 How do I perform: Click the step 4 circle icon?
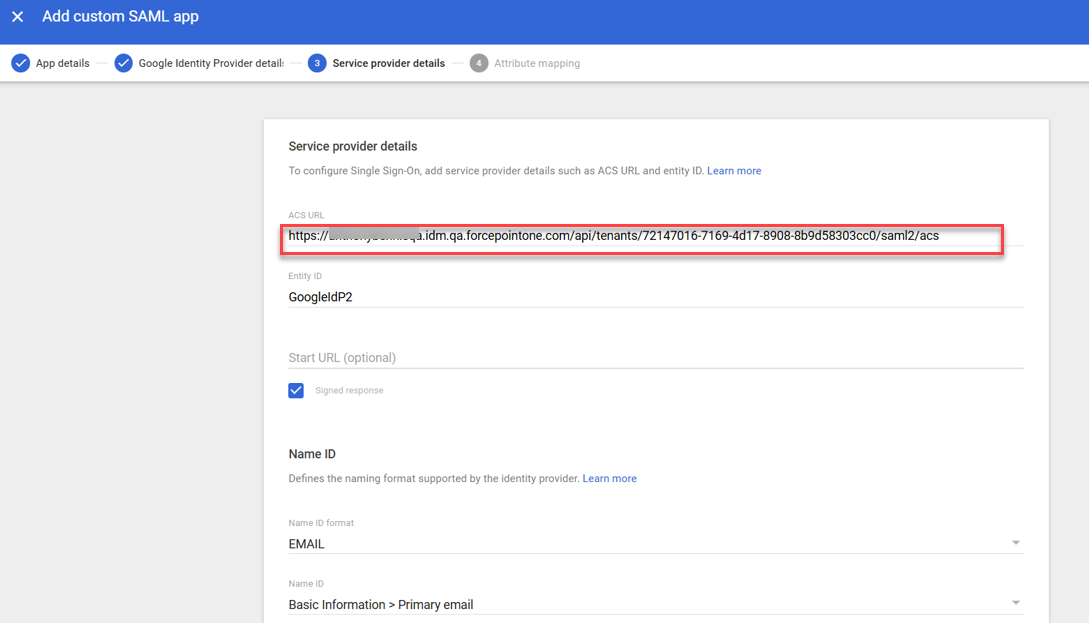tap(479, 63)
